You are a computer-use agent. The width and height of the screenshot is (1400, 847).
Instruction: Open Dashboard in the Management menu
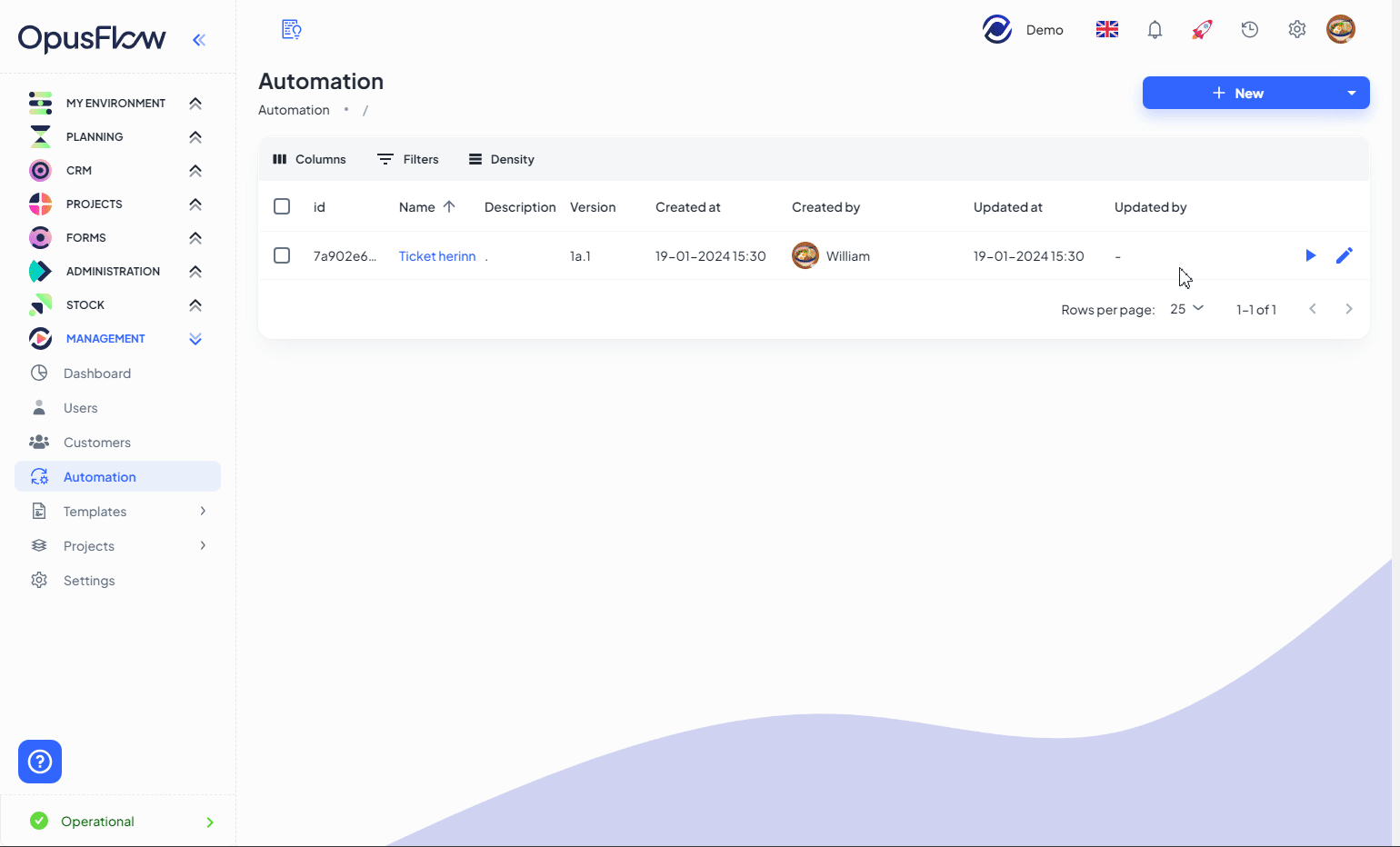point(97,374)
